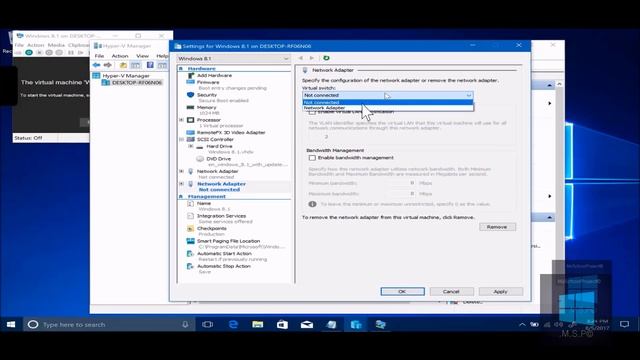This screenshot has width=640, height=360.
Task: Click Hyper-V Manager blue help icon
Action: 150,65
